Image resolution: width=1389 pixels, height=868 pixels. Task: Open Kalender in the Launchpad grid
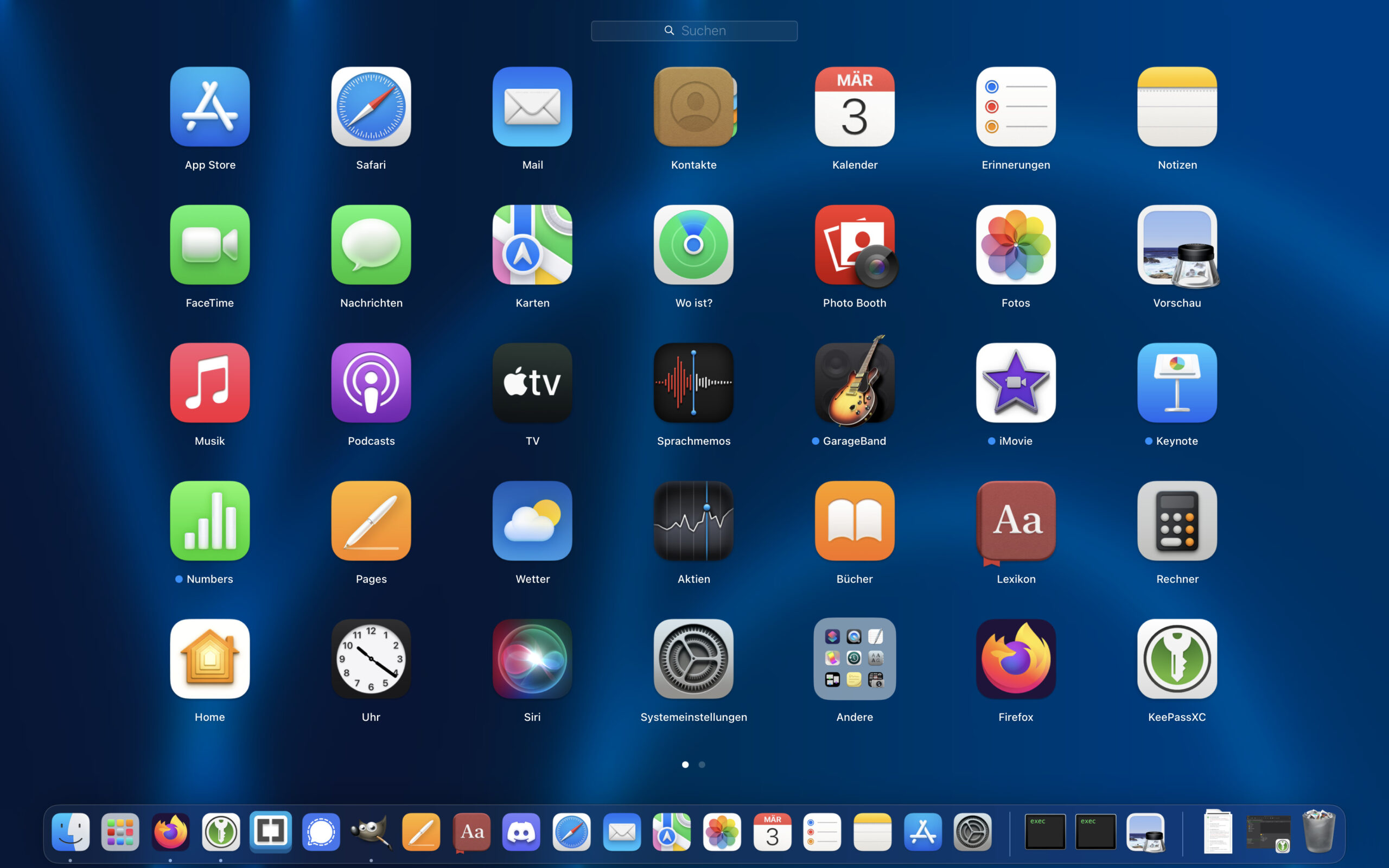pos(855,107)
